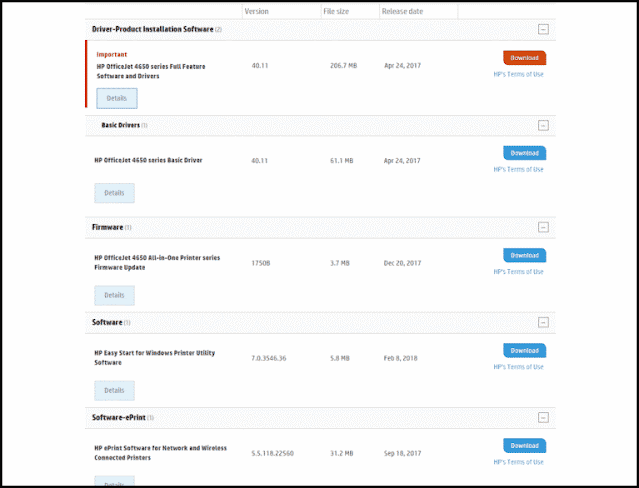Image resolution: width=639 pixels, height=488 pixels.
Task: Click the Release date column header
Action: click(x=402, y=11)
